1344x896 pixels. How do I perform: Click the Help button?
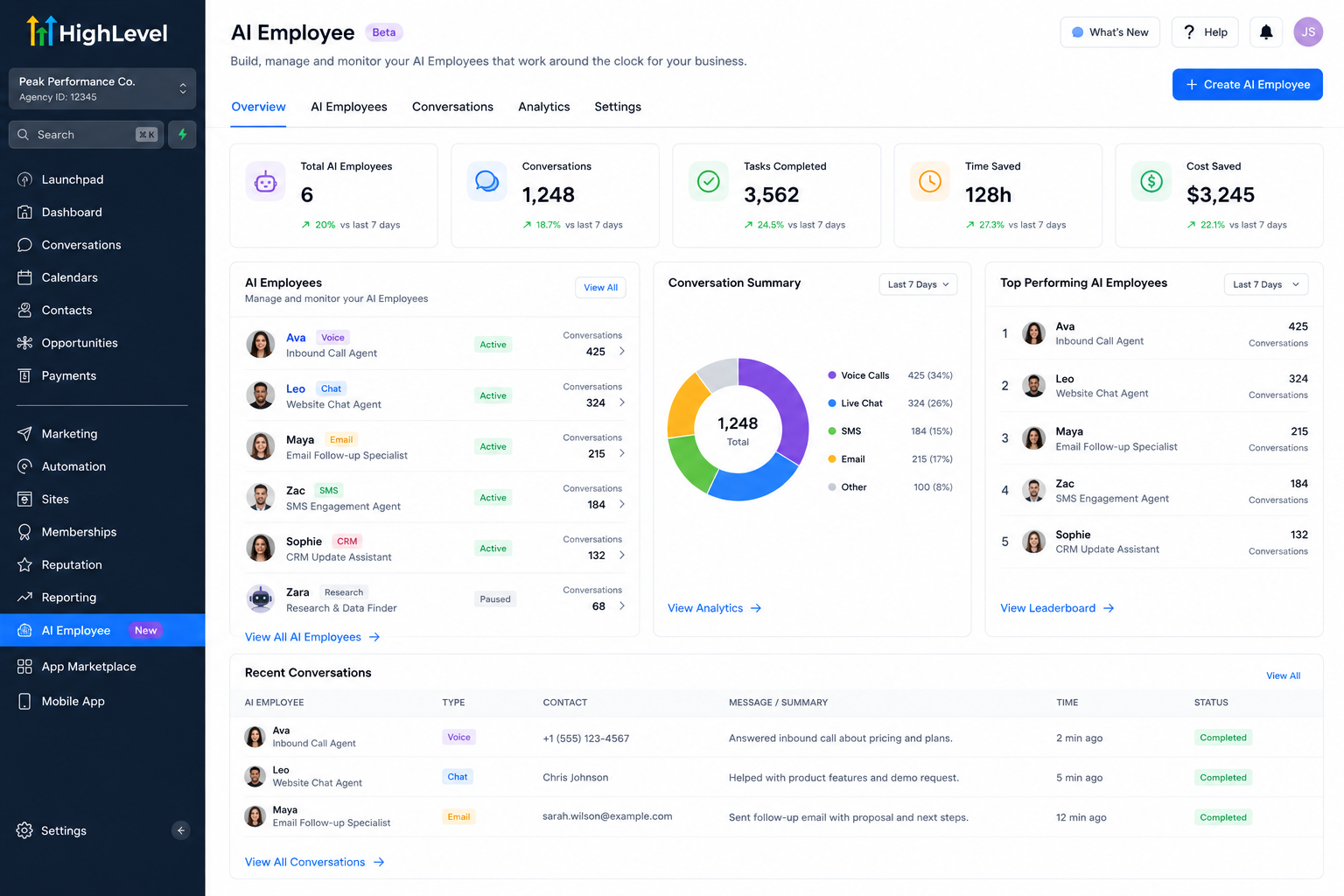(x=1205, y=32)
